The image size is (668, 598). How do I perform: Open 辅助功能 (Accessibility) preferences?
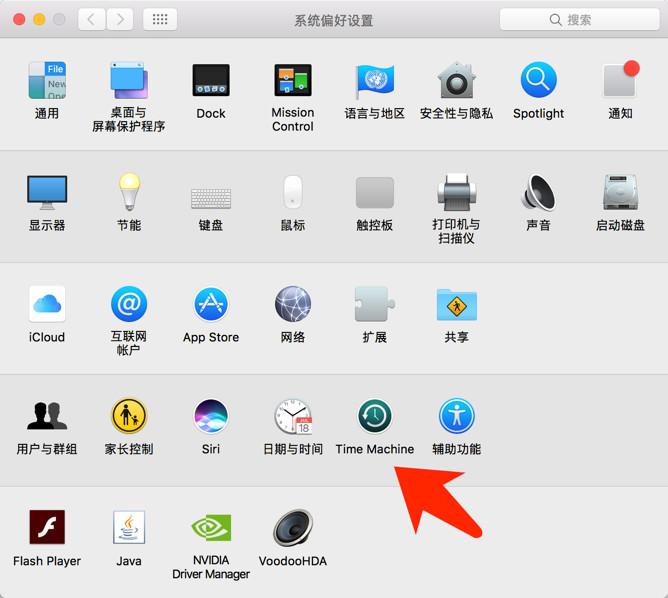(x=456, y=416)
